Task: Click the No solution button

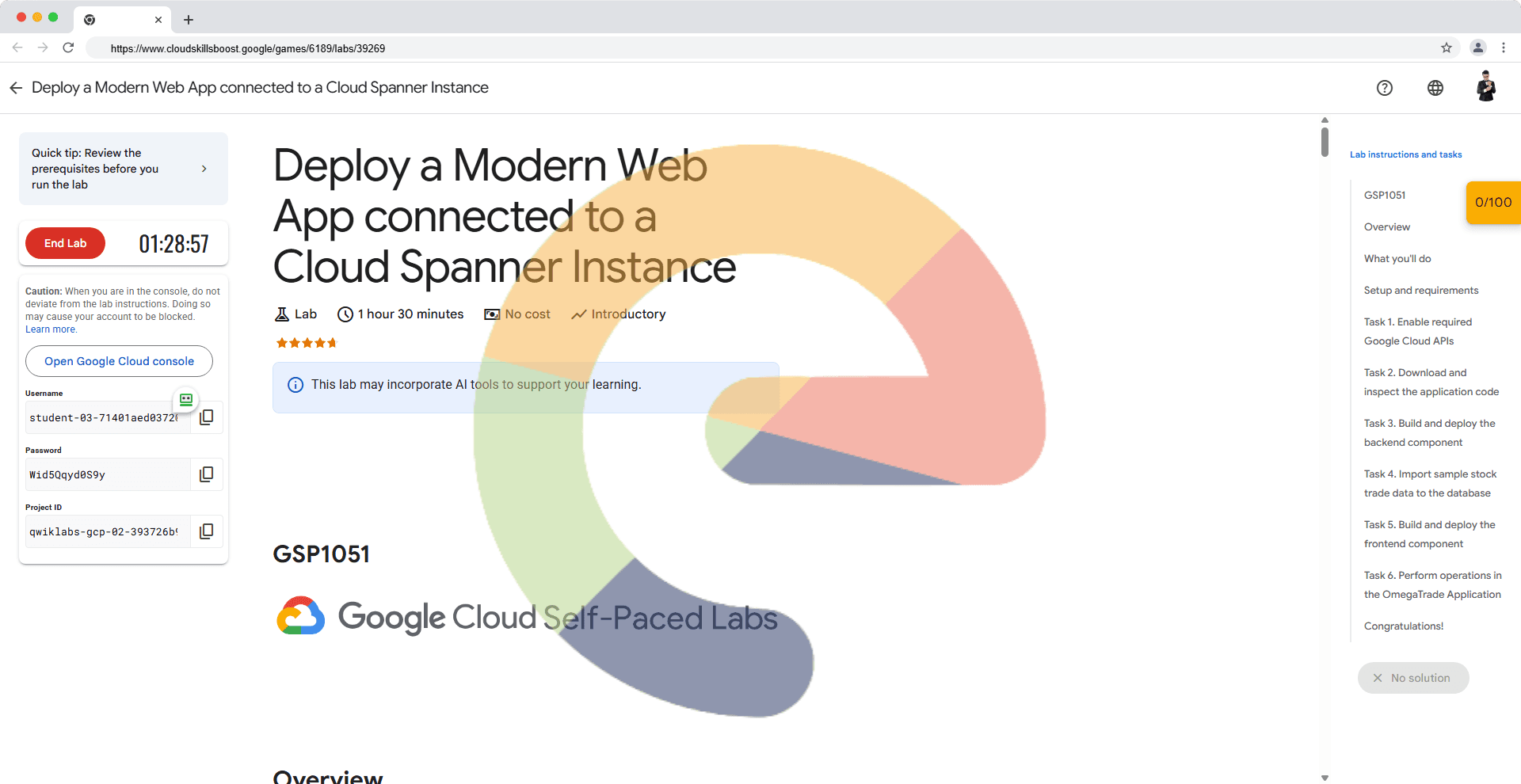Action: point(1413,678)
